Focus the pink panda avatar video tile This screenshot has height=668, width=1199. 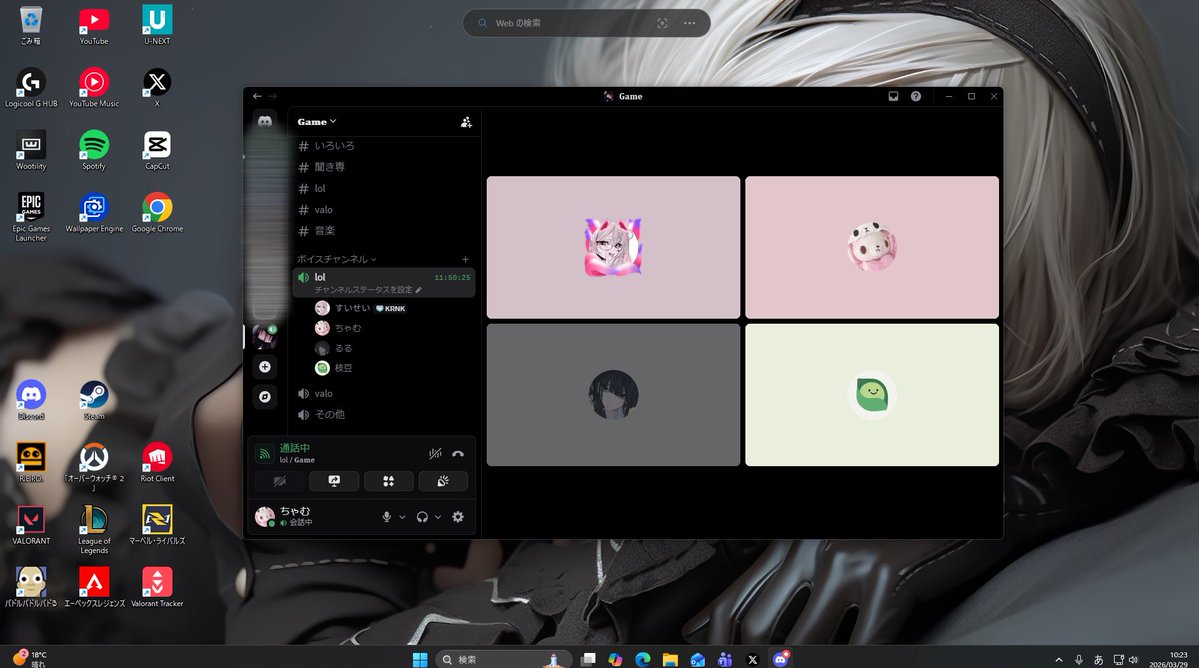click(872, 248)
